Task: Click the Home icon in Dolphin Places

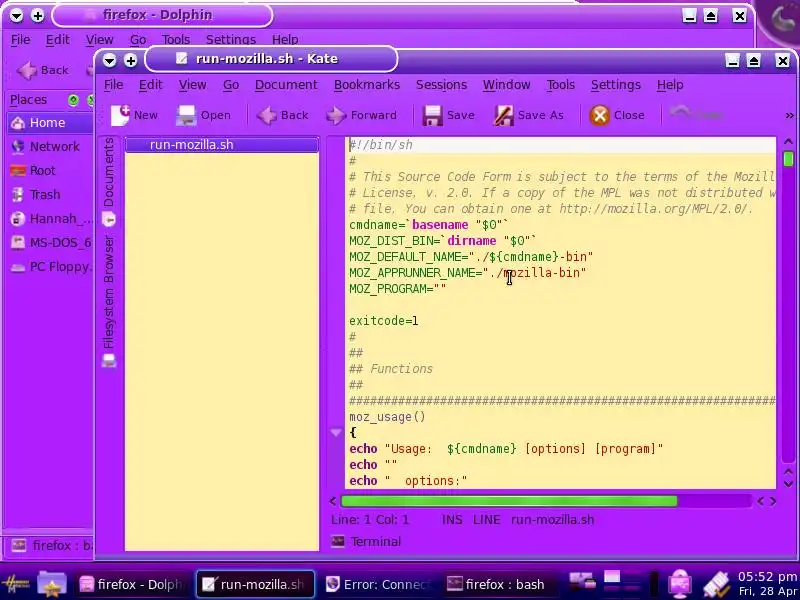Action: coord(18,122)
